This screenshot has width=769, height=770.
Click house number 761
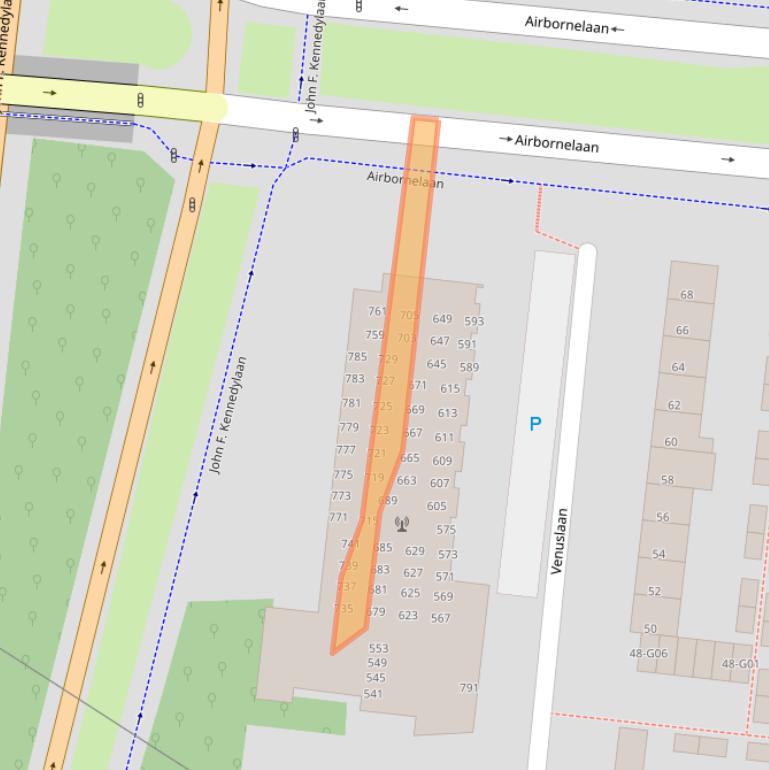pos(377,312)
